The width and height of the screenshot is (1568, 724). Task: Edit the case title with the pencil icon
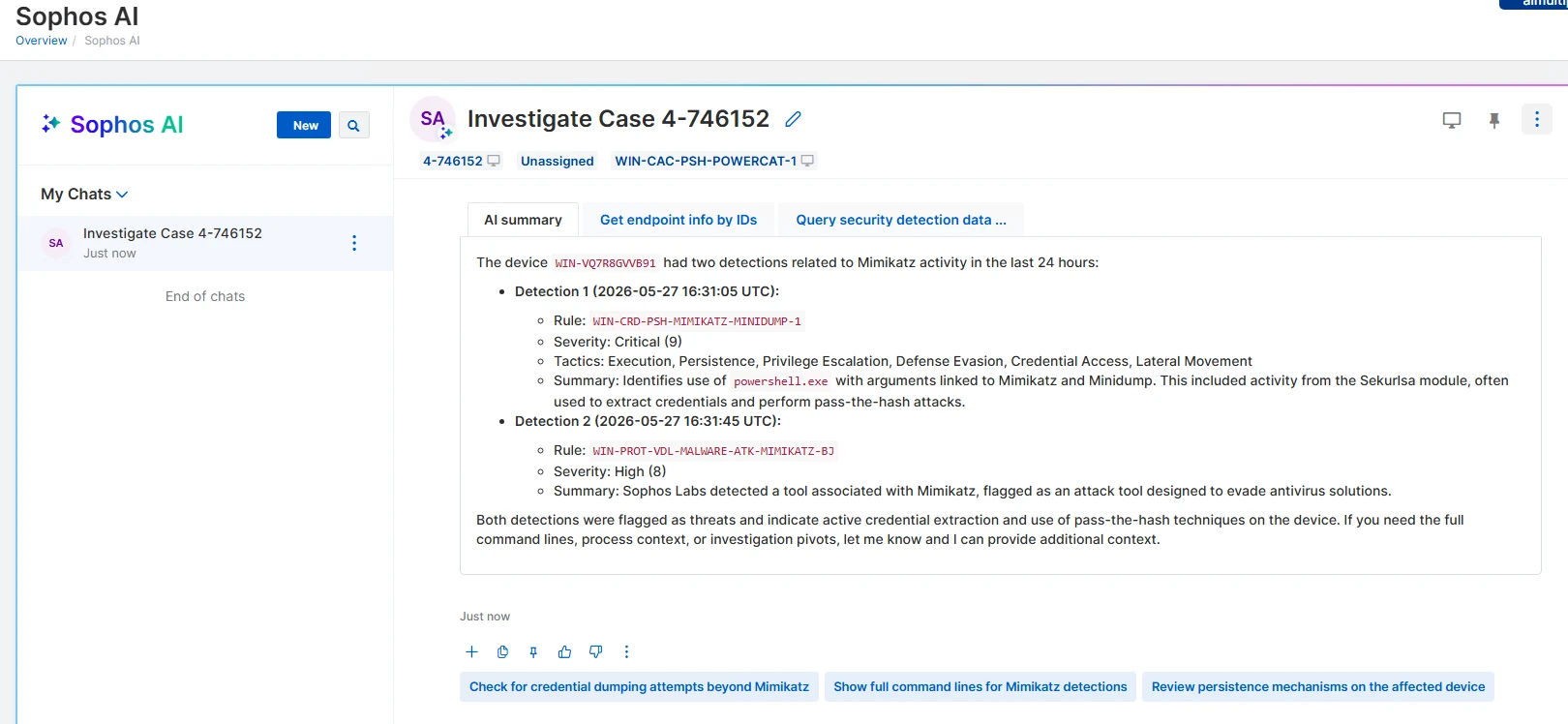click(x=793, y=119)
